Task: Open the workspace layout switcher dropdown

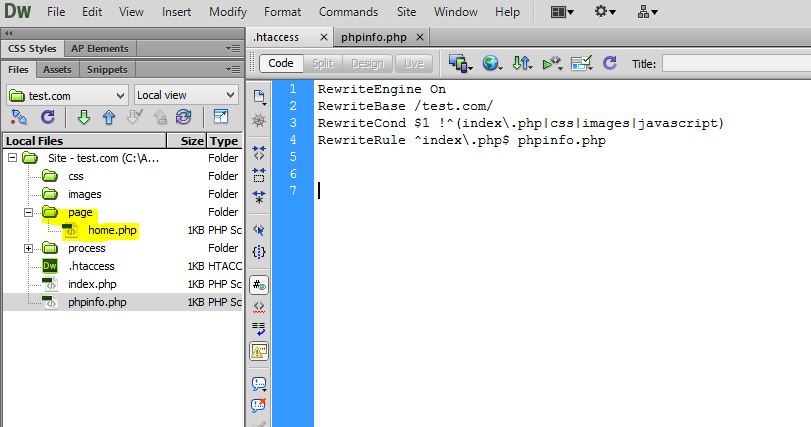Action: coord(562,11)
